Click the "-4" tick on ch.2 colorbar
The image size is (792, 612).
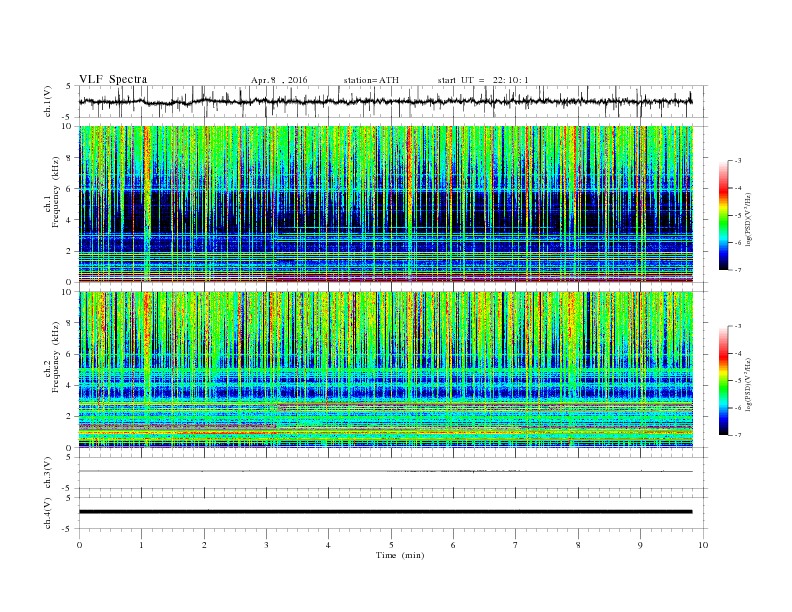click(x=738, y=353)
